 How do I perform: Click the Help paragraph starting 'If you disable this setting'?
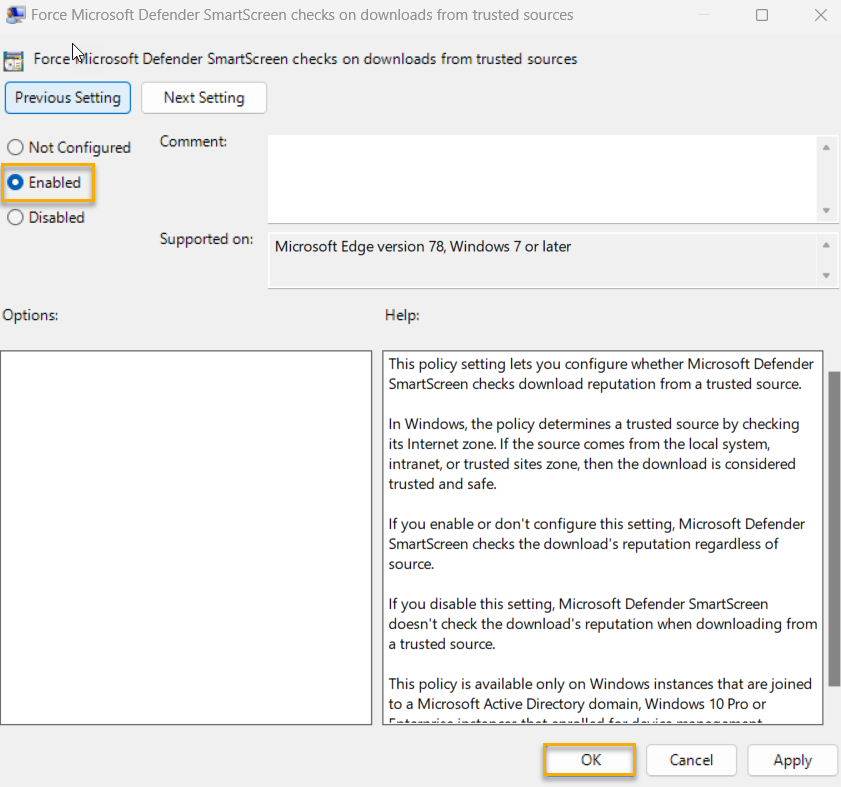point(603,624)
